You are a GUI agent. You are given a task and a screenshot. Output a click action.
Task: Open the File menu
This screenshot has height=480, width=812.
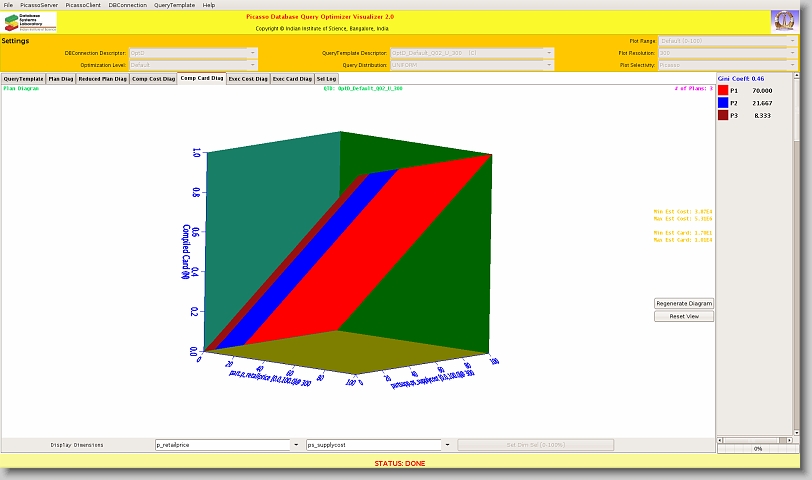tap(9, 5)
